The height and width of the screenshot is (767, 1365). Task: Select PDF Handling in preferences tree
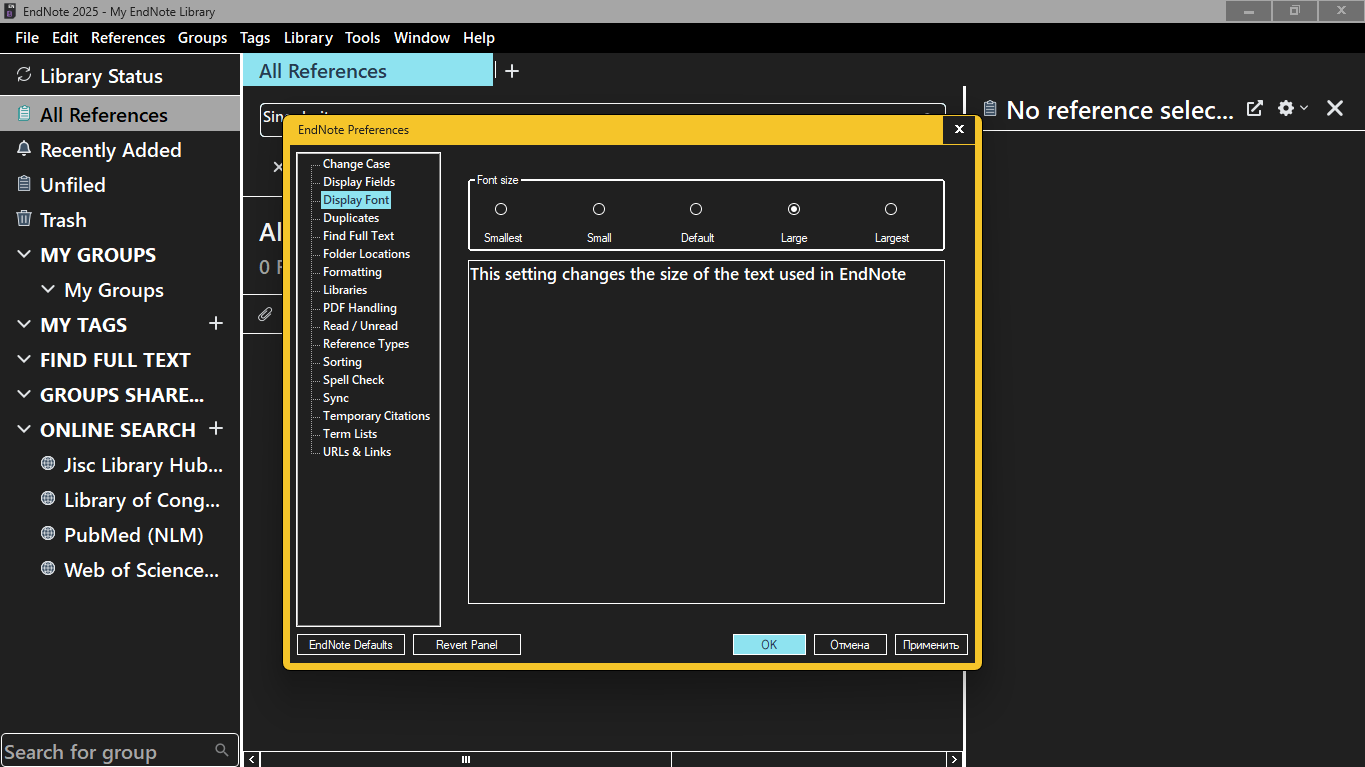pyautogui.click(x=359, y=308)
